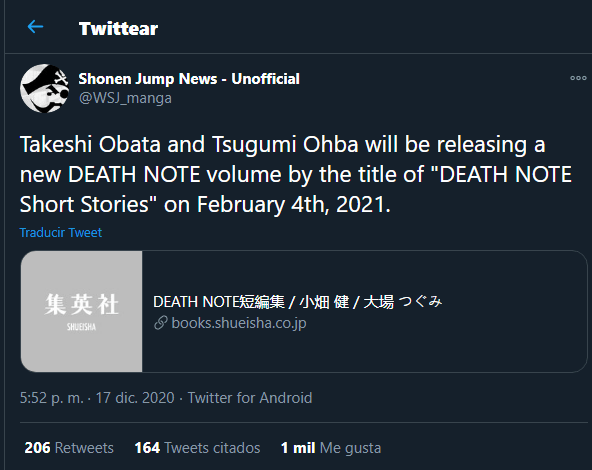Go back using the arrow icon
This screenshot has width=592, height=470.
[x=35, y=27]
